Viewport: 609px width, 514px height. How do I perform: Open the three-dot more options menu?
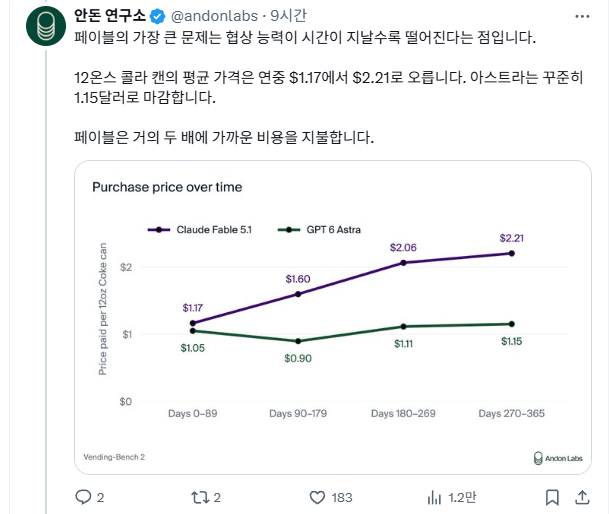[x=582, y=16]
